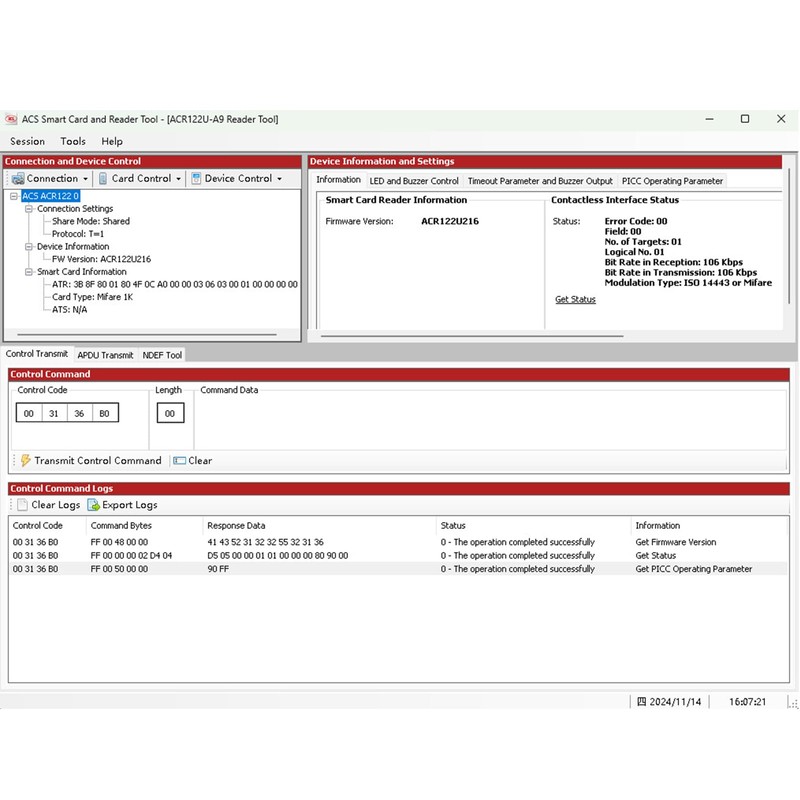
Task: Collapse the Smart Card Information tree node
Action: click(x=29, y=272)
